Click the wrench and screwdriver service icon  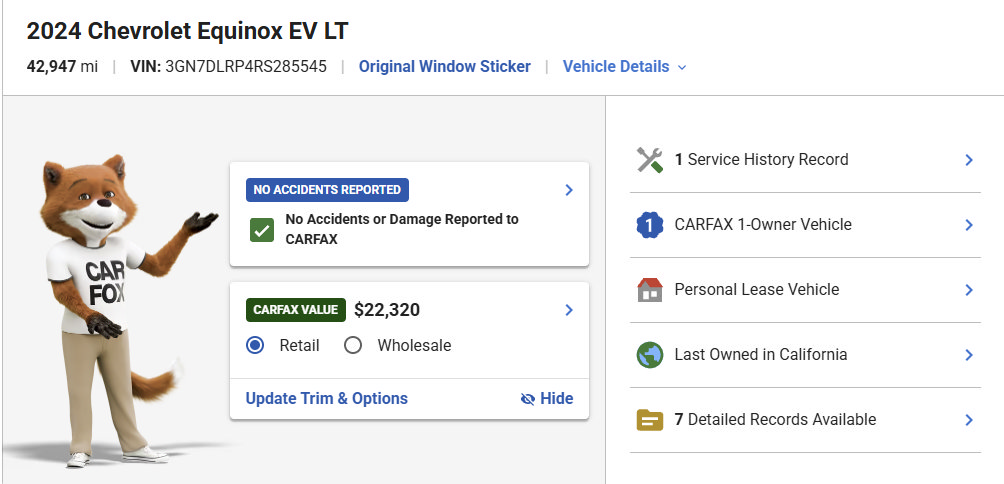650,160
